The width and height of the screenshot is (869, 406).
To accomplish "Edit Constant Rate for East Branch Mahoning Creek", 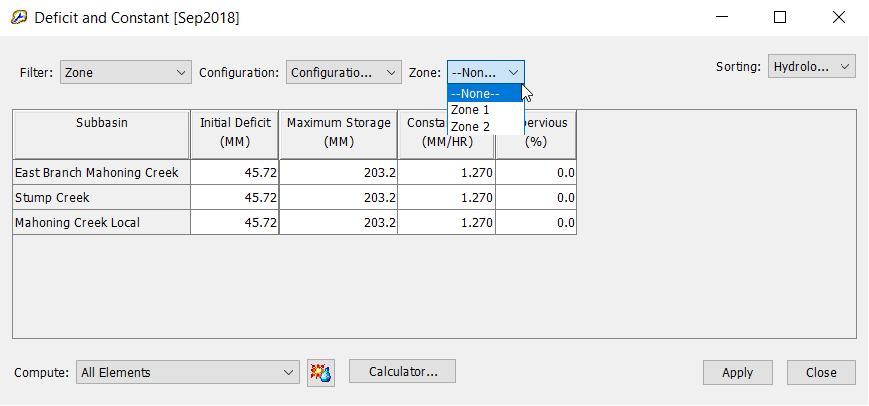I will 447,173.
